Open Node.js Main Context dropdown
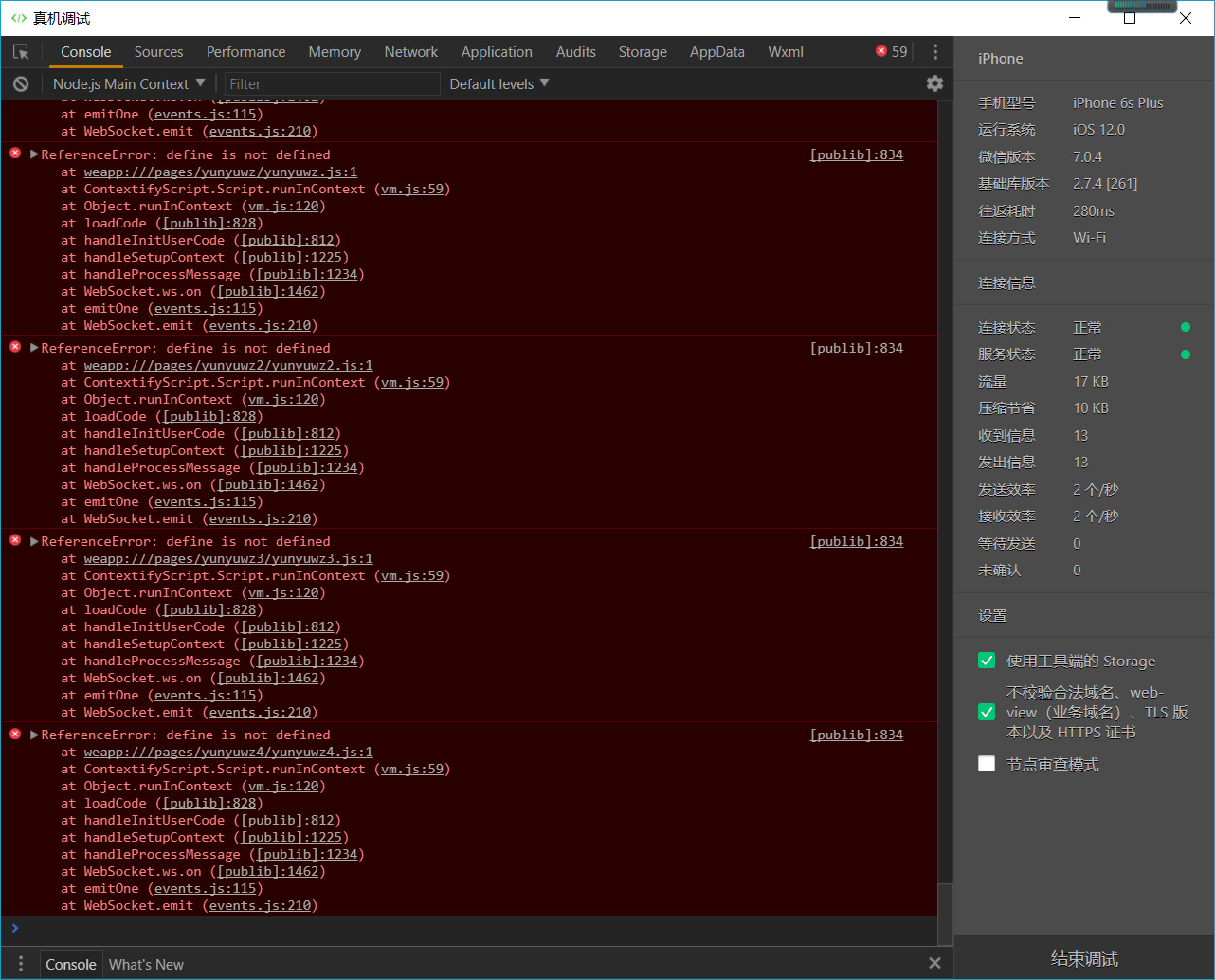Screen dimensions: 1215x980 click(129, 83)
